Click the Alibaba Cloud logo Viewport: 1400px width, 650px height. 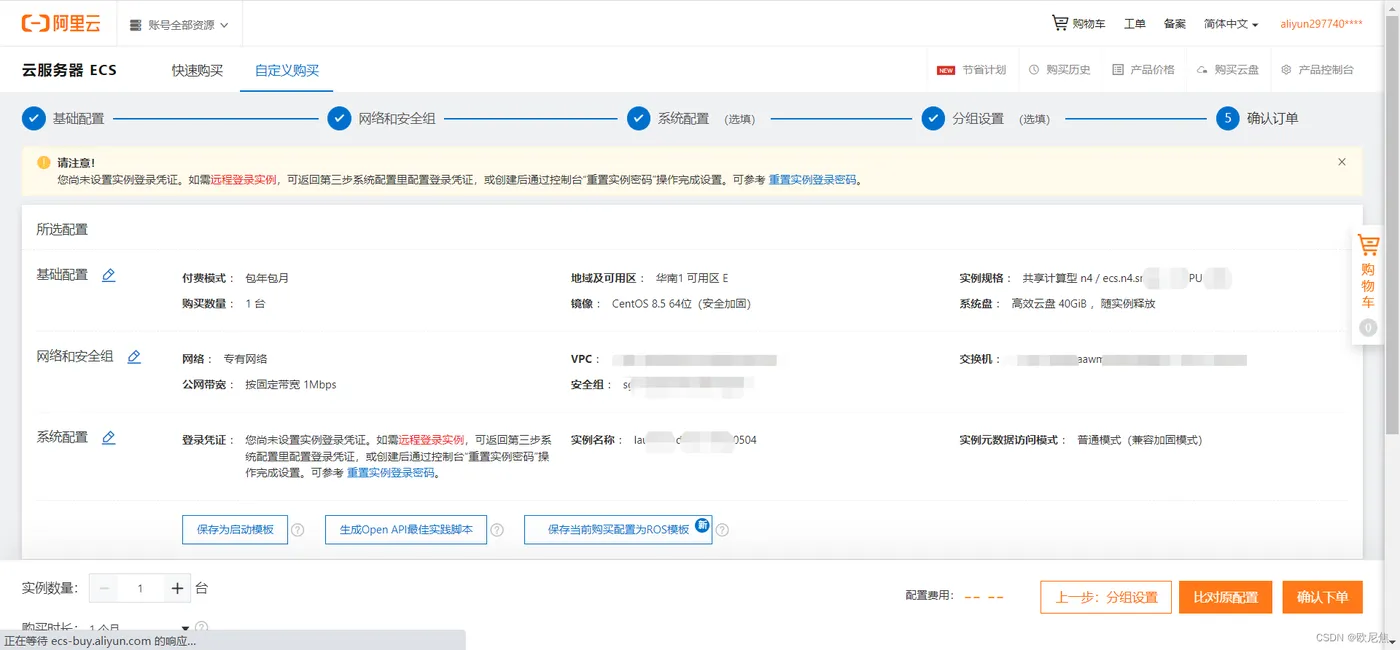60,22
